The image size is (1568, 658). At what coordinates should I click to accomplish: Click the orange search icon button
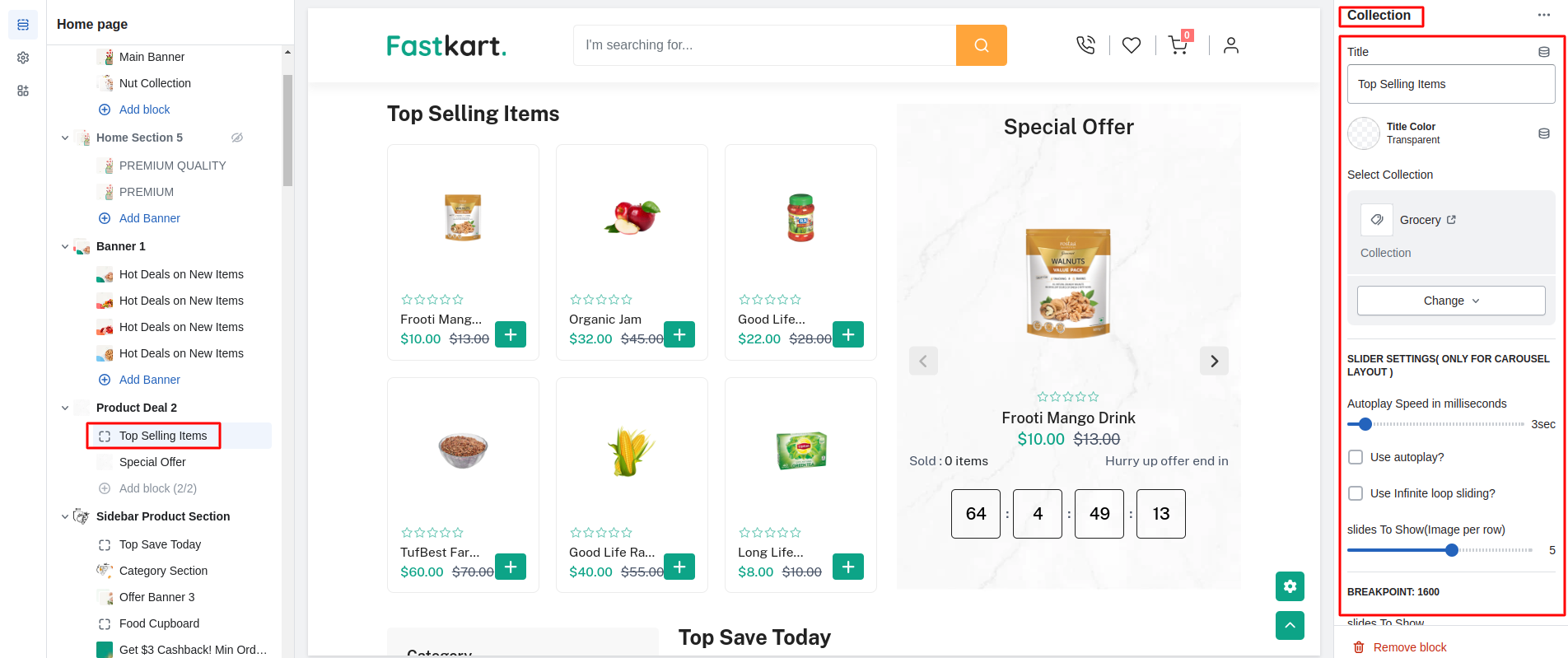981,45
